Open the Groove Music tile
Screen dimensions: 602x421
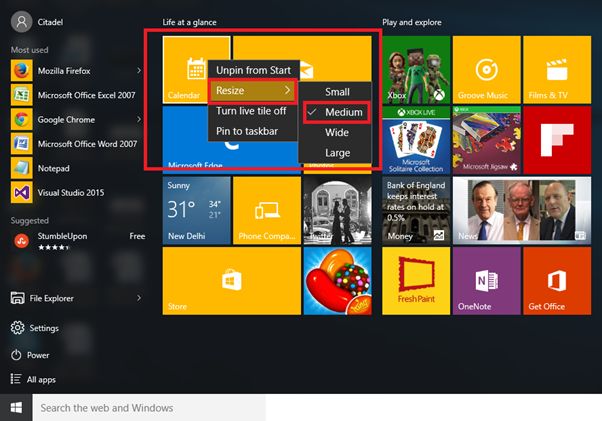point(486,70)
